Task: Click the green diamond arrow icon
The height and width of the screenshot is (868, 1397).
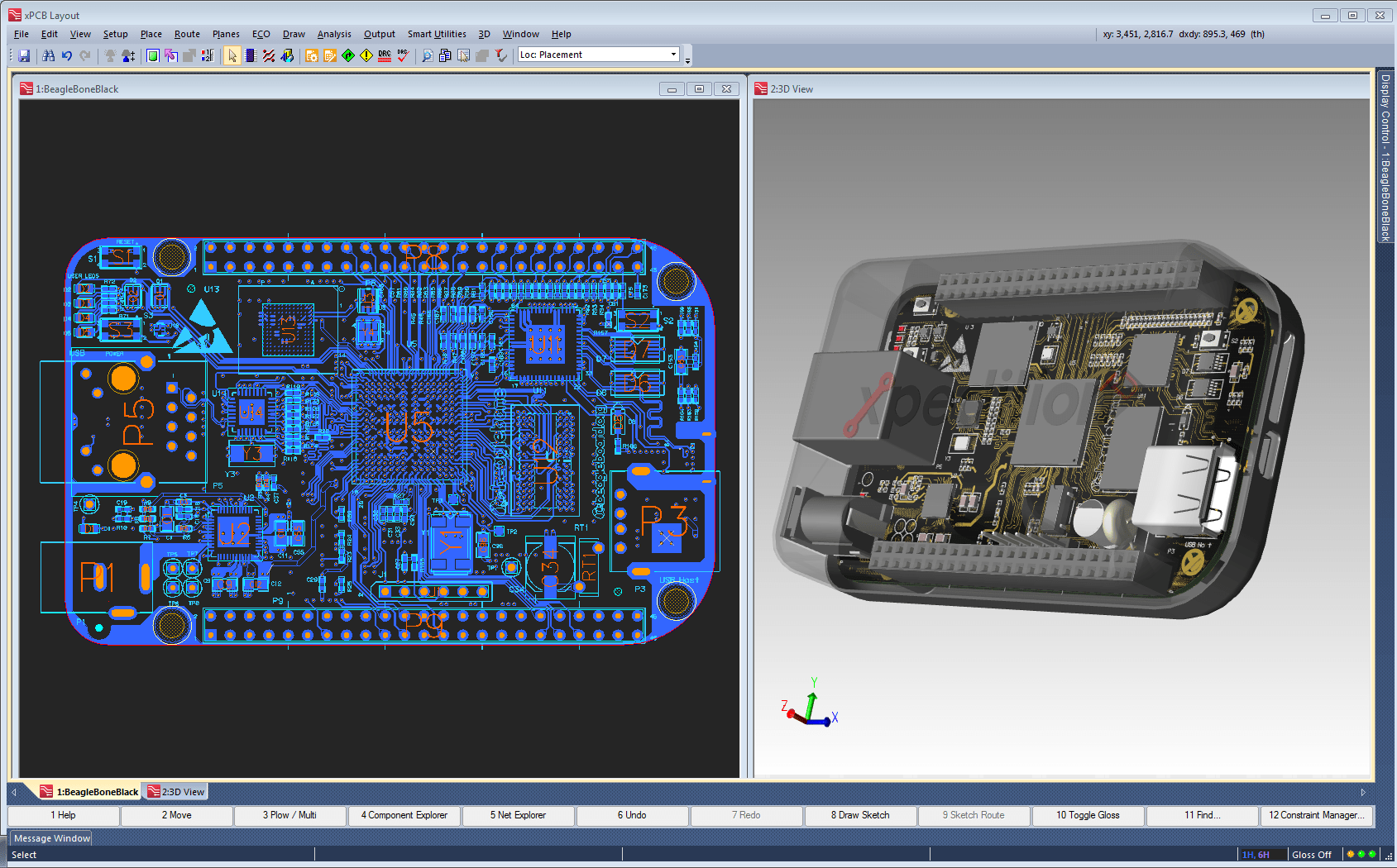Action: [x=348, y=55]
